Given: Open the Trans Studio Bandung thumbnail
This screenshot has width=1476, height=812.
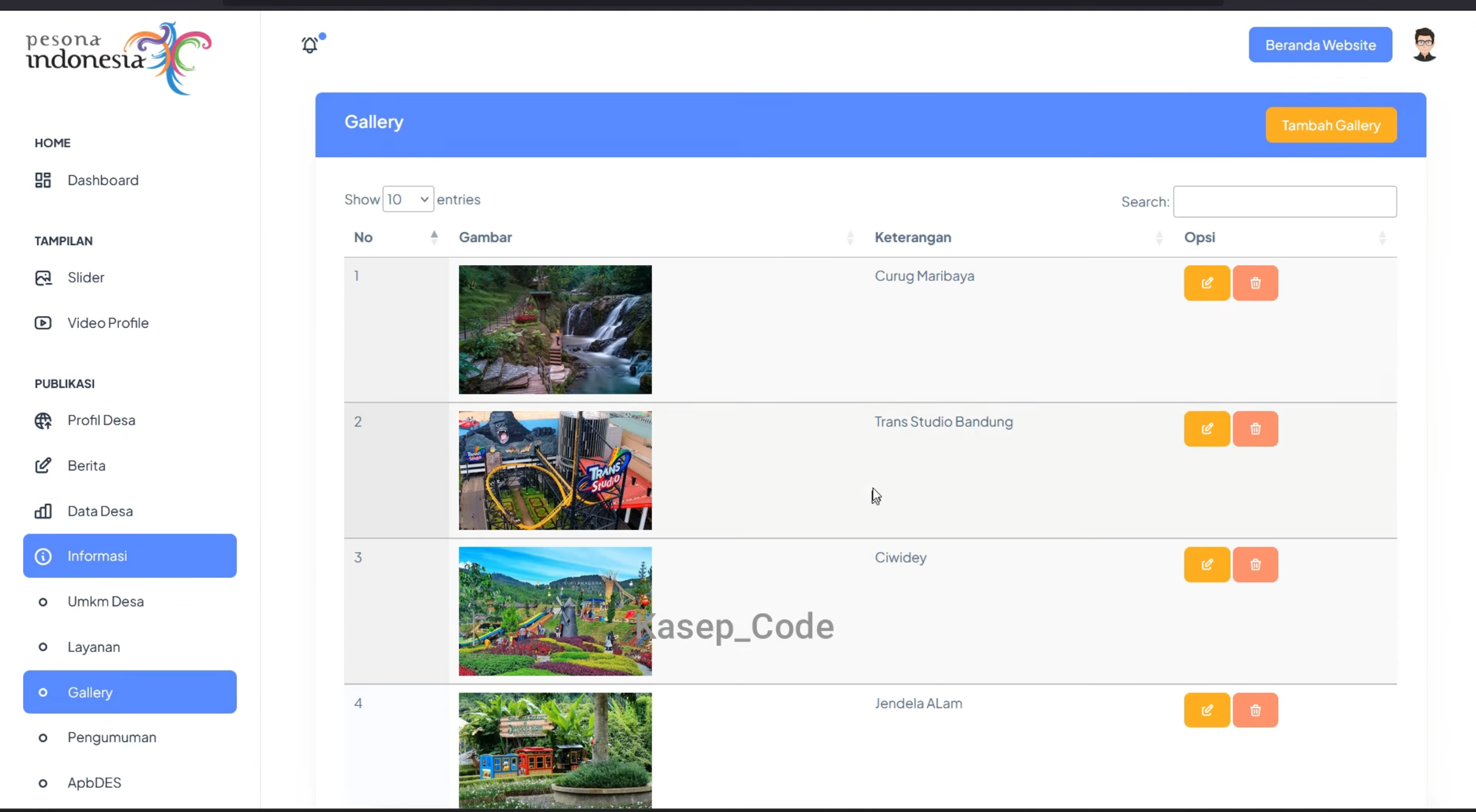Looking at the screenshot, I should coord(555,470).
